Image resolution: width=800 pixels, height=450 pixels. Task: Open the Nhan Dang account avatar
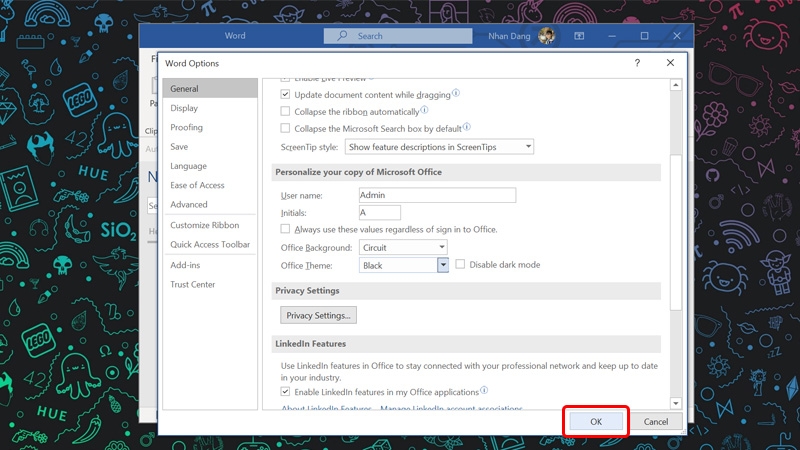[x=546, y=36]
